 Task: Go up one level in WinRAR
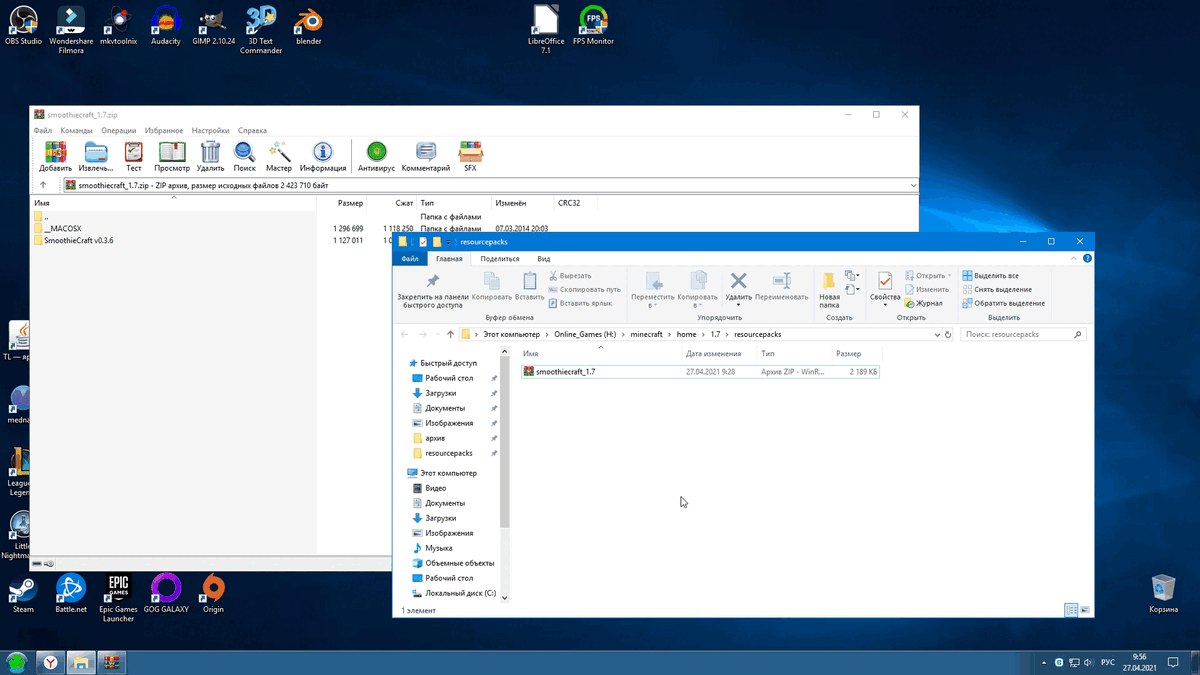click(x=43, y=185)
